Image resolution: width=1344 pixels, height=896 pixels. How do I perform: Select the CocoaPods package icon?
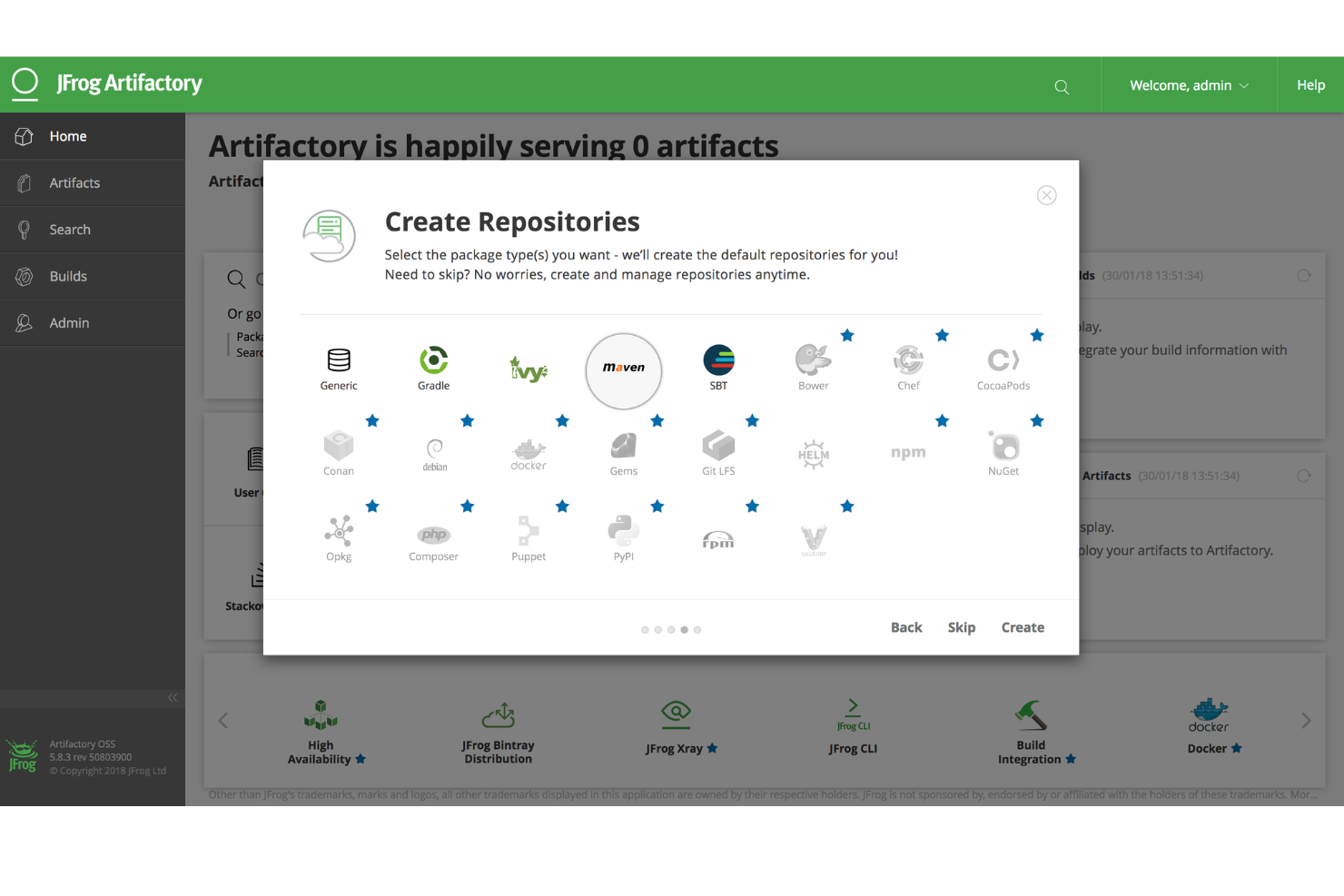pos(1003,360)
